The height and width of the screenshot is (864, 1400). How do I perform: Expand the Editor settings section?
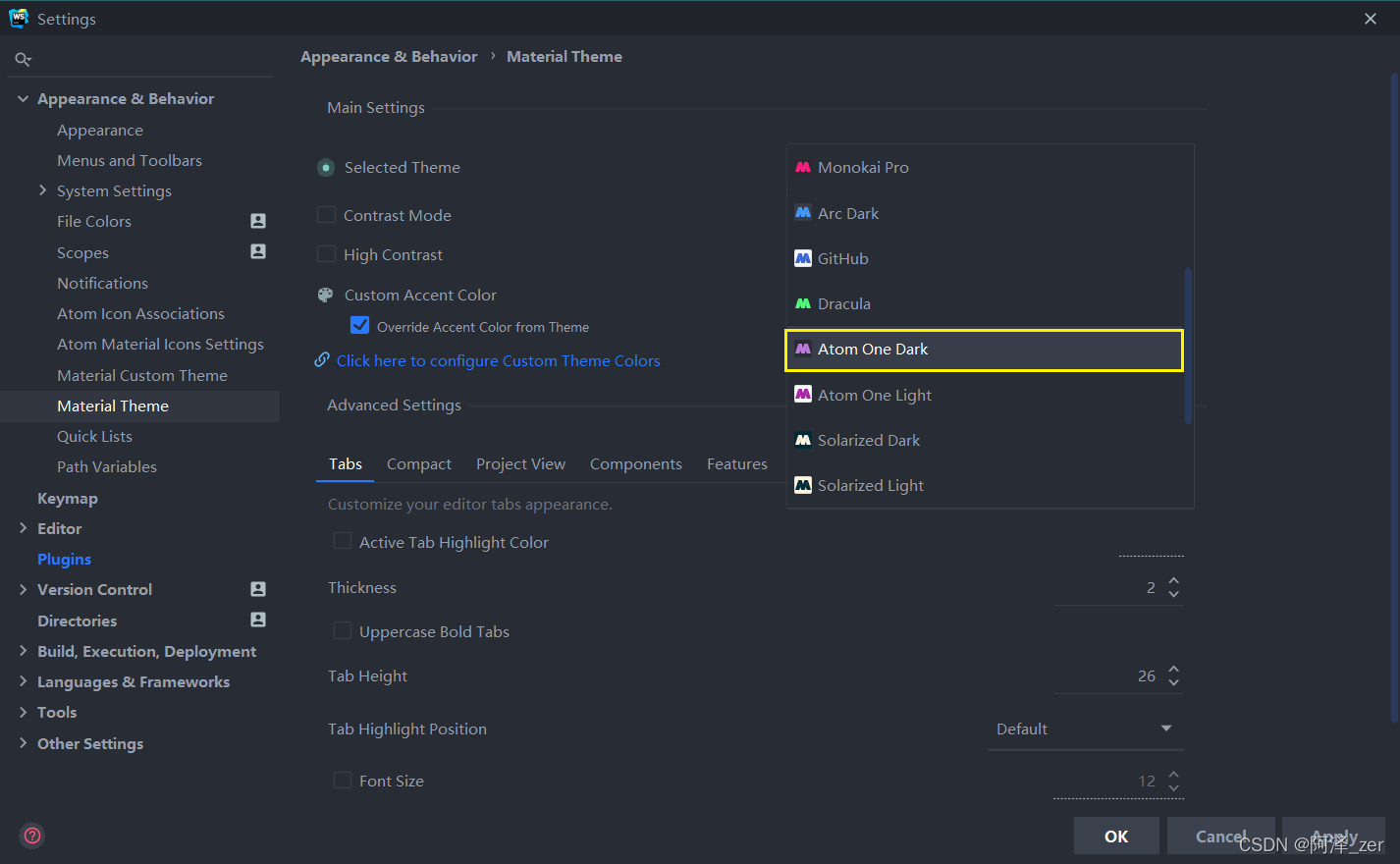23,528
